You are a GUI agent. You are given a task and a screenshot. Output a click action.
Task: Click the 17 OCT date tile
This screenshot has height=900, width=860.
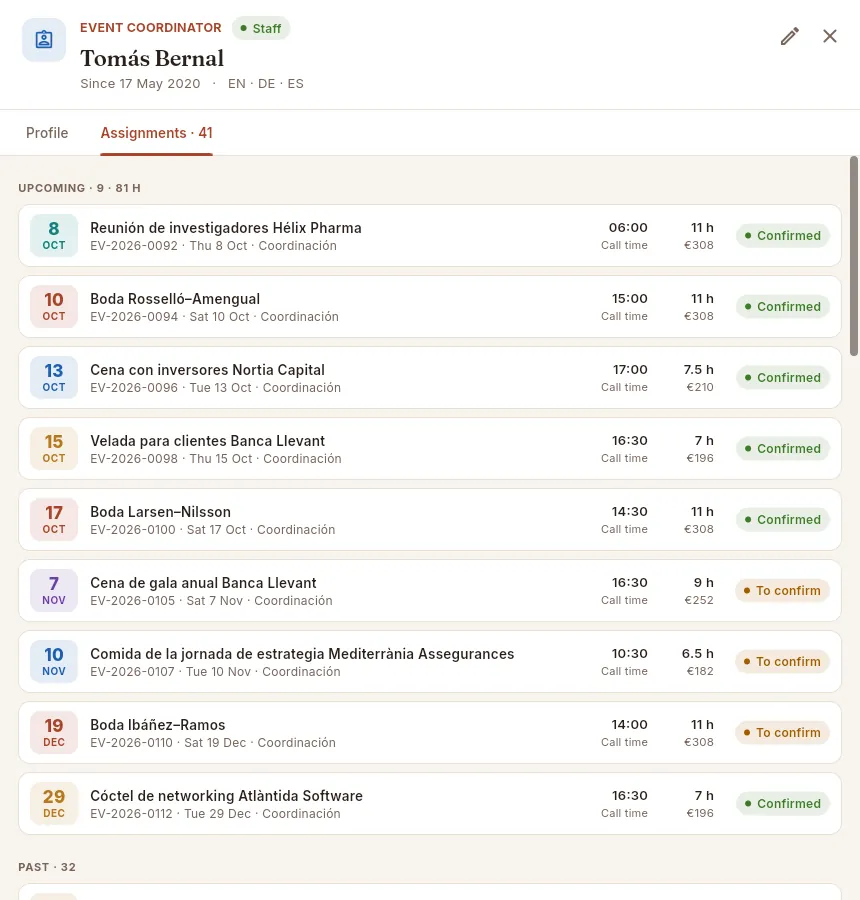tap(54, 519)
